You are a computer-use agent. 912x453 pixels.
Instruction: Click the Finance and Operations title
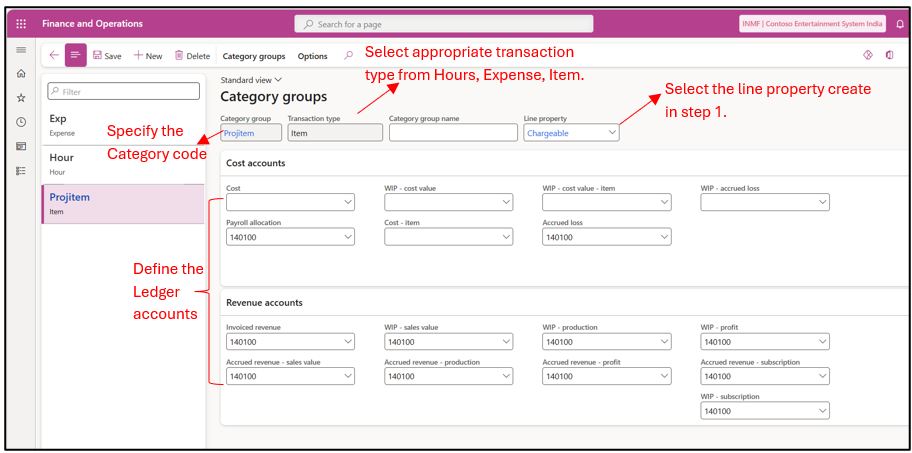92,24
